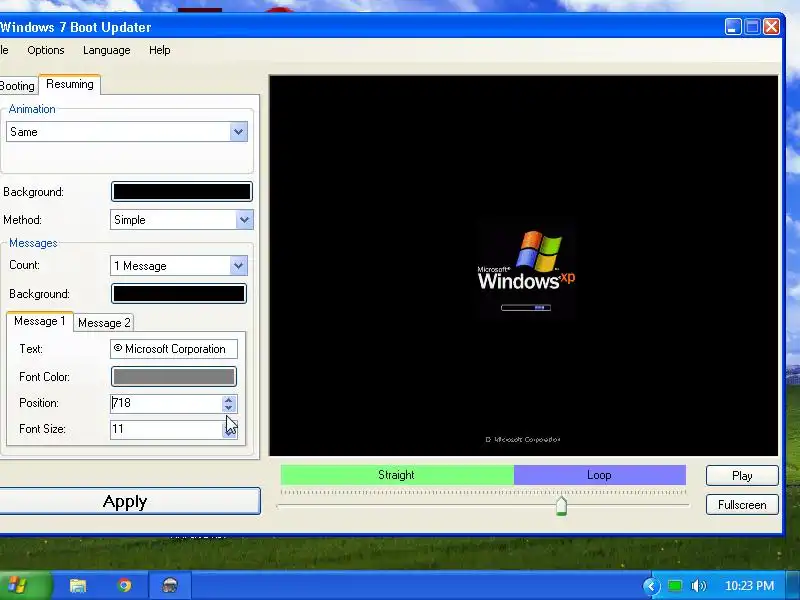
Task: Increase Position with the up arrow
Action: click(x=229, y=399)
